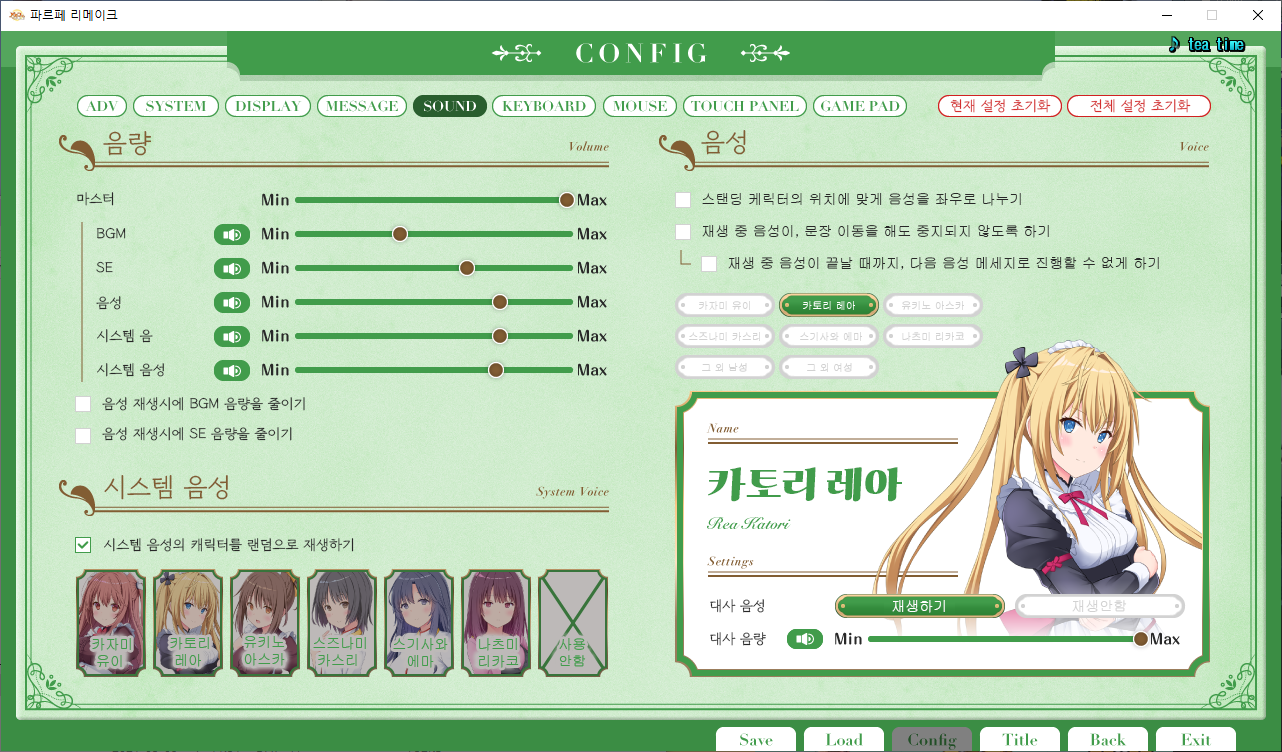Select 카자미 유이 system voice portrait
The height and width of the screenshot is (752, 1282).
[x=111, y=622]
